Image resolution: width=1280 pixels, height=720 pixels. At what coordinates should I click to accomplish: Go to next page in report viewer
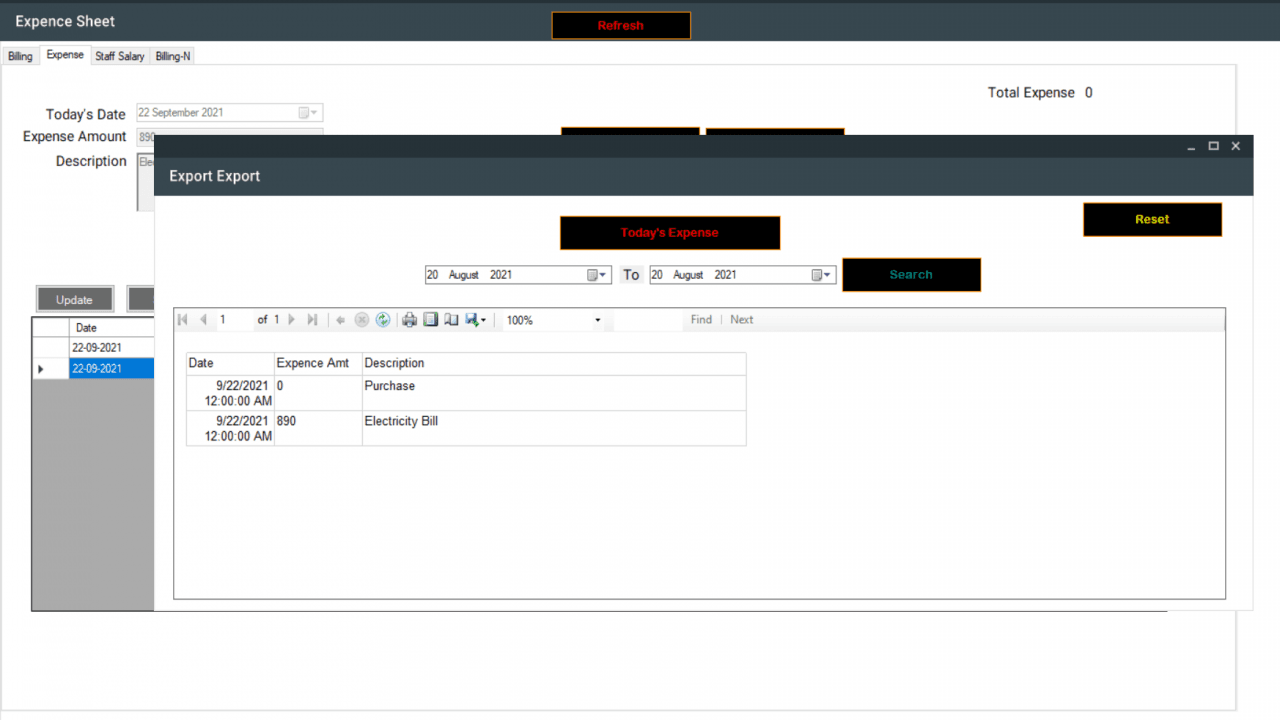(x=292, y=320)
